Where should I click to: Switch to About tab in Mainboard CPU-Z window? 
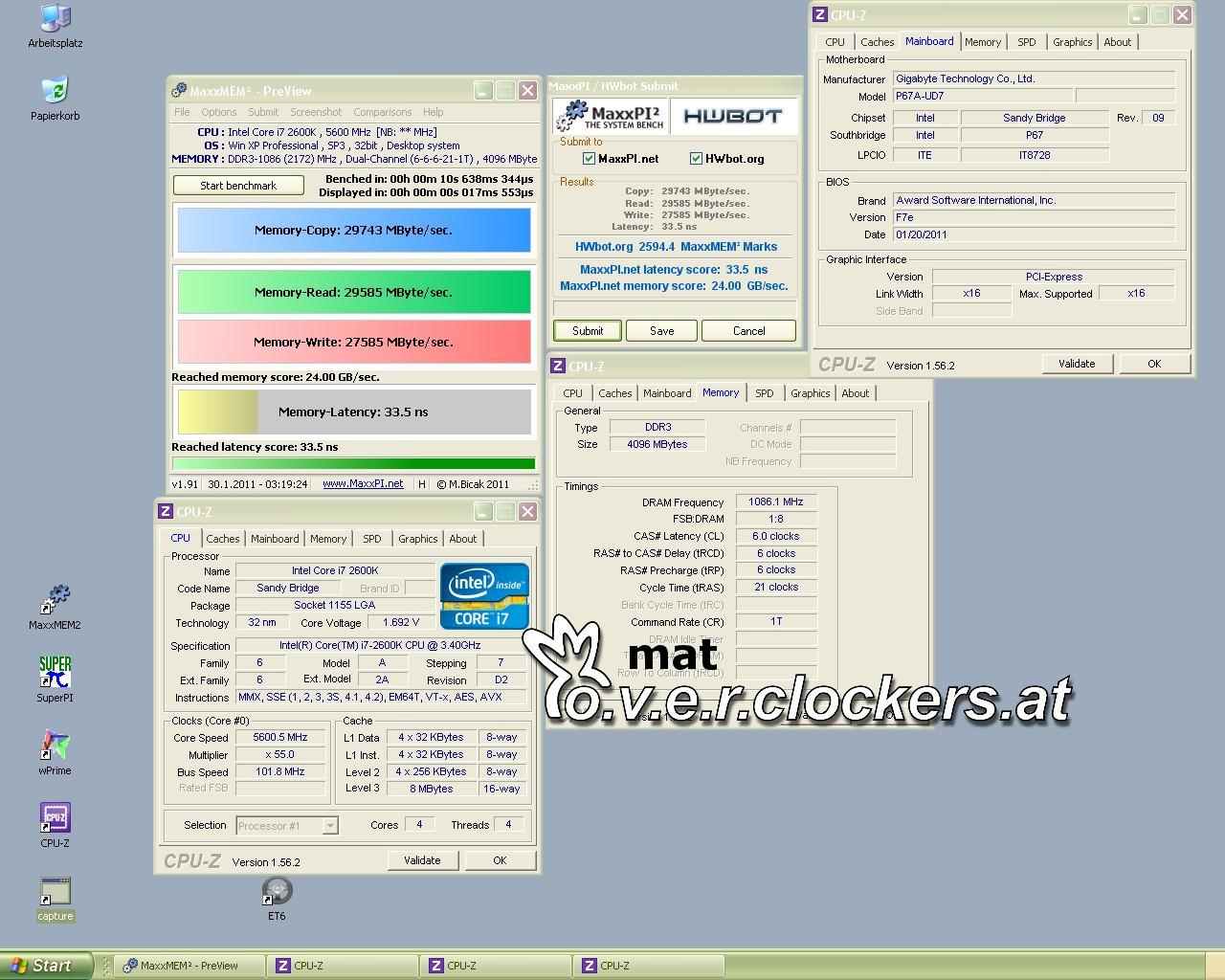tap(1118, 42)
